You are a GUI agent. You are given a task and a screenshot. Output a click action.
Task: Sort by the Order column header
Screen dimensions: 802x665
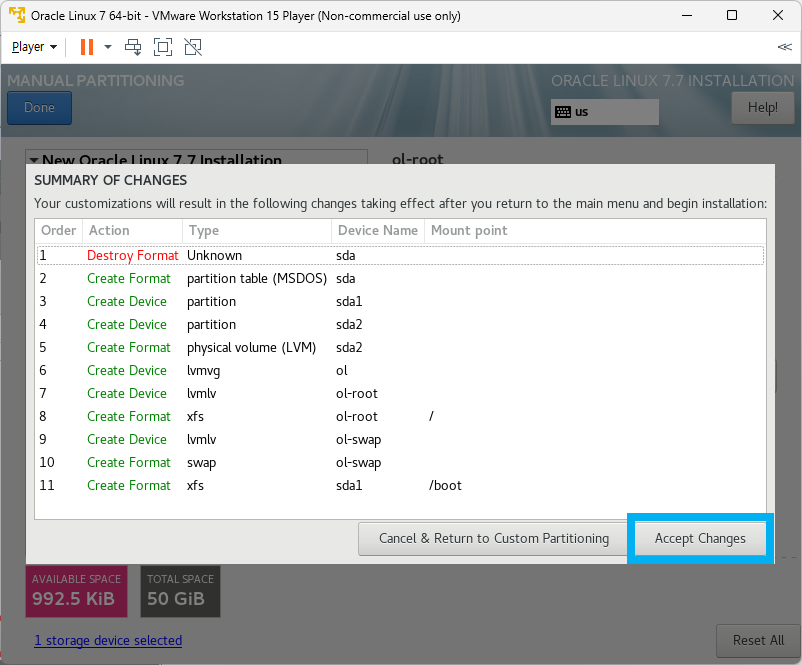point(58,231)
